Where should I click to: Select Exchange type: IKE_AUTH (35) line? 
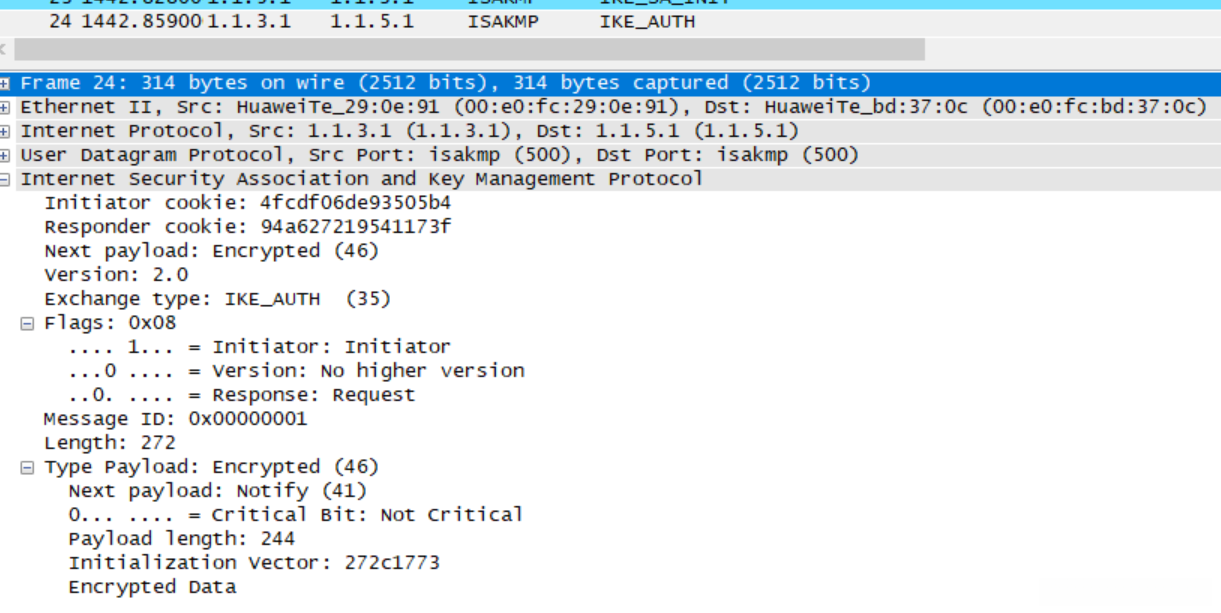(x=217, y=299)
